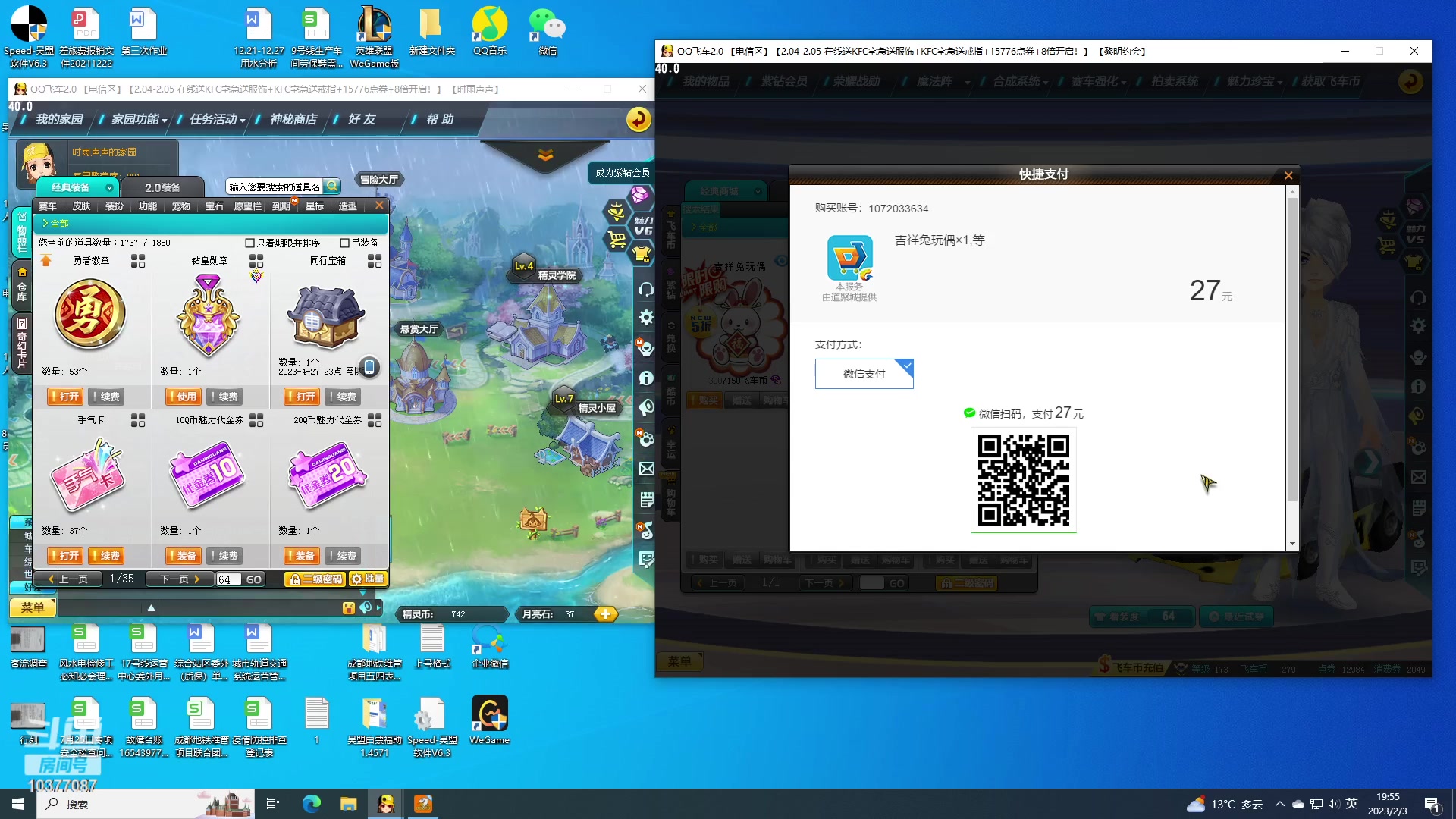Screen dimensions: 1456x819
Task: Click 使用 button under 钻皇勋章
Action: pyautogui.click(x=183, y=397)
